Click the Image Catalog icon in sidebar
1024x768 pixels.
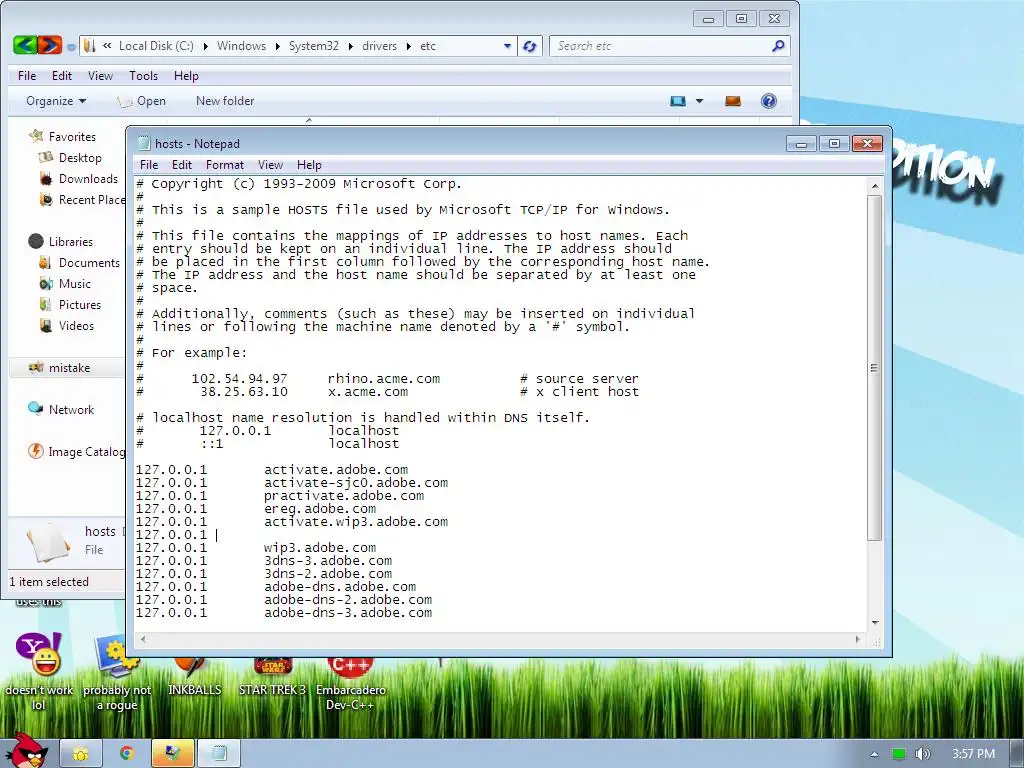pyautogui.click(x=35, y=451)
